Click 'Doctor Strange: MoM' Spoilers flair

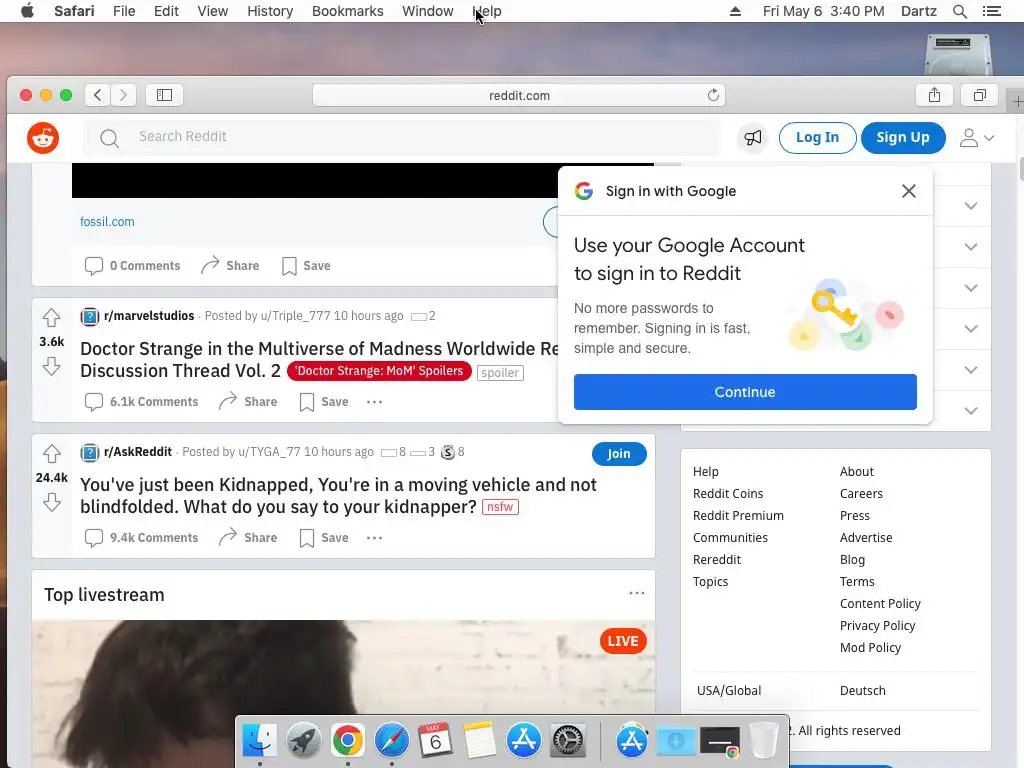click(x=379, y=371)
